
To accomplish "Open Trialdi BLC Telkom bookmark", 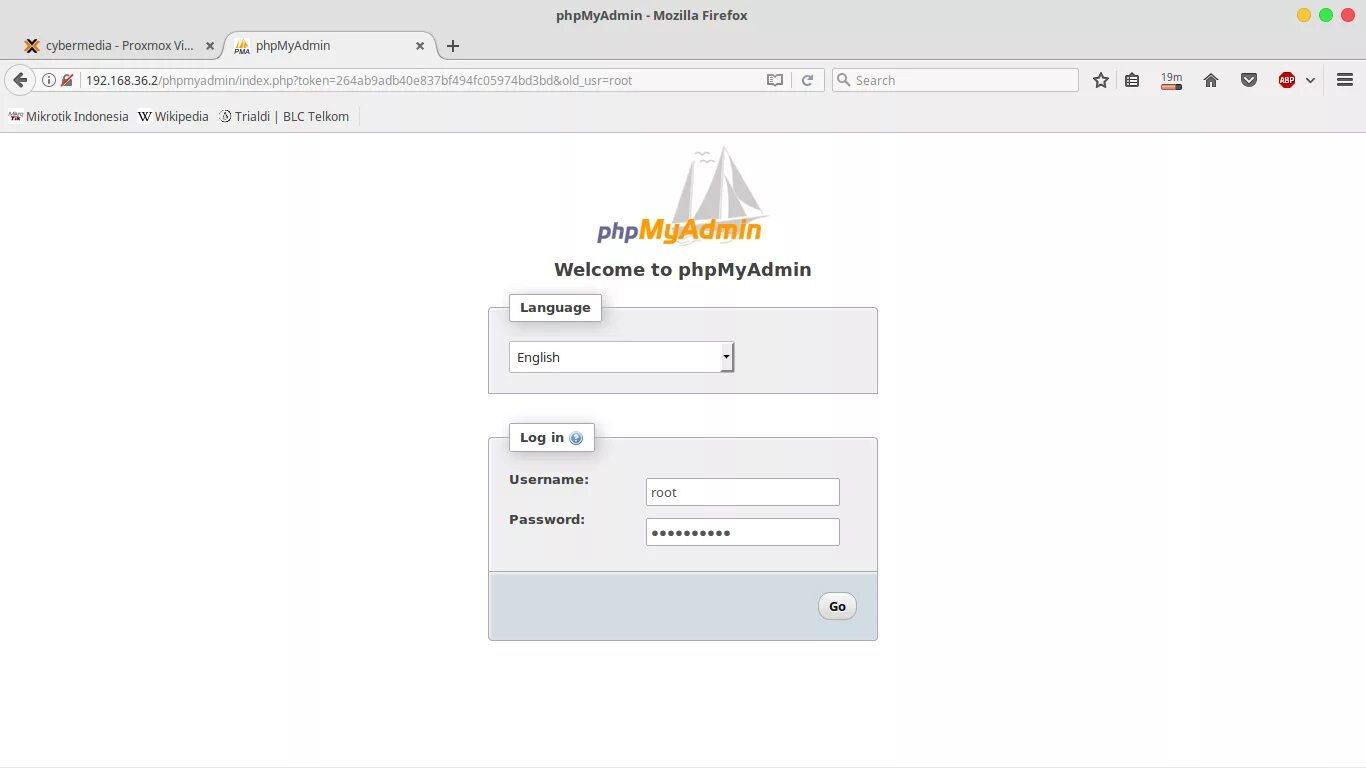I will pos(284,116).
